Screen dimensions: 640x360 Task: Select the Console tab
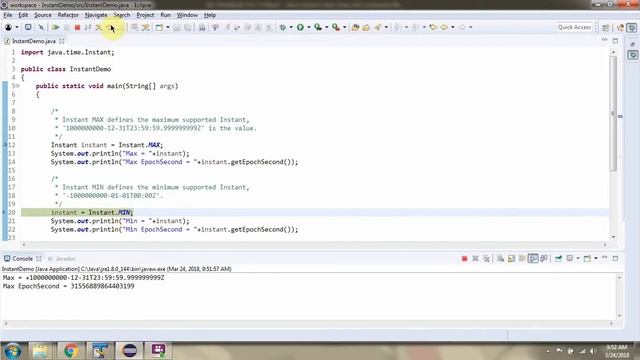22,259
